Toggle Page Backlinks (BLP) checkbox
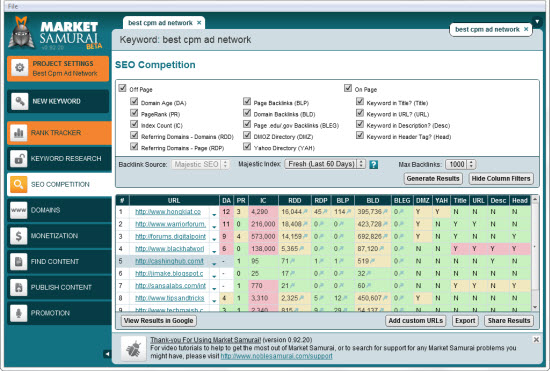Viewport: 550px width, 371px height. coord(247,102)
